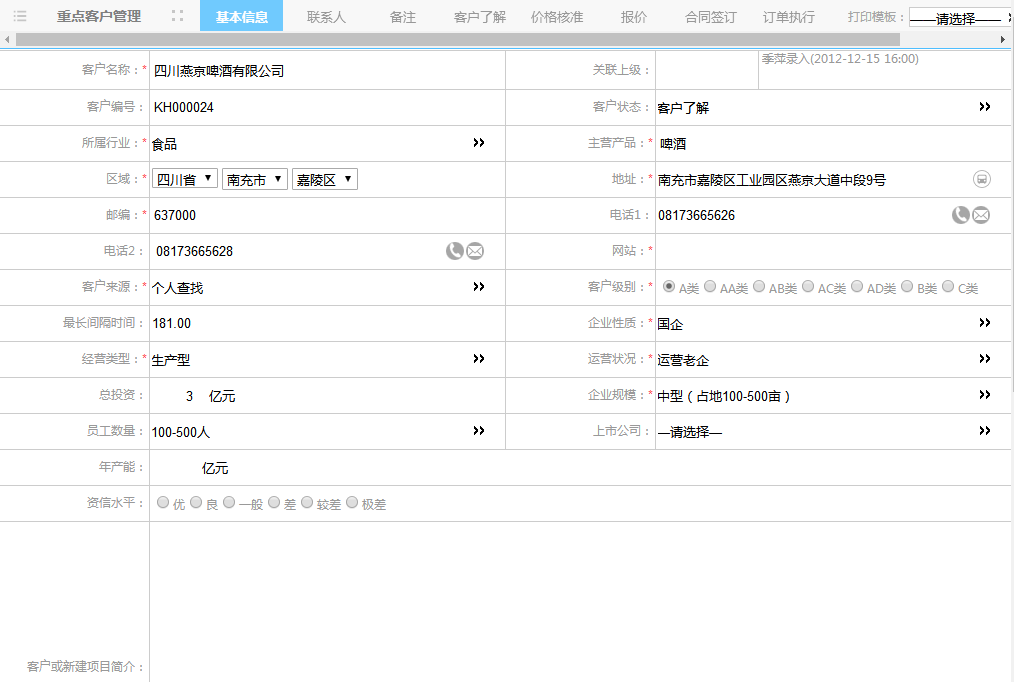Switch to the 基本信息 tab
The width and height of the screenshot is (1014, 682).
coord(242,16)
